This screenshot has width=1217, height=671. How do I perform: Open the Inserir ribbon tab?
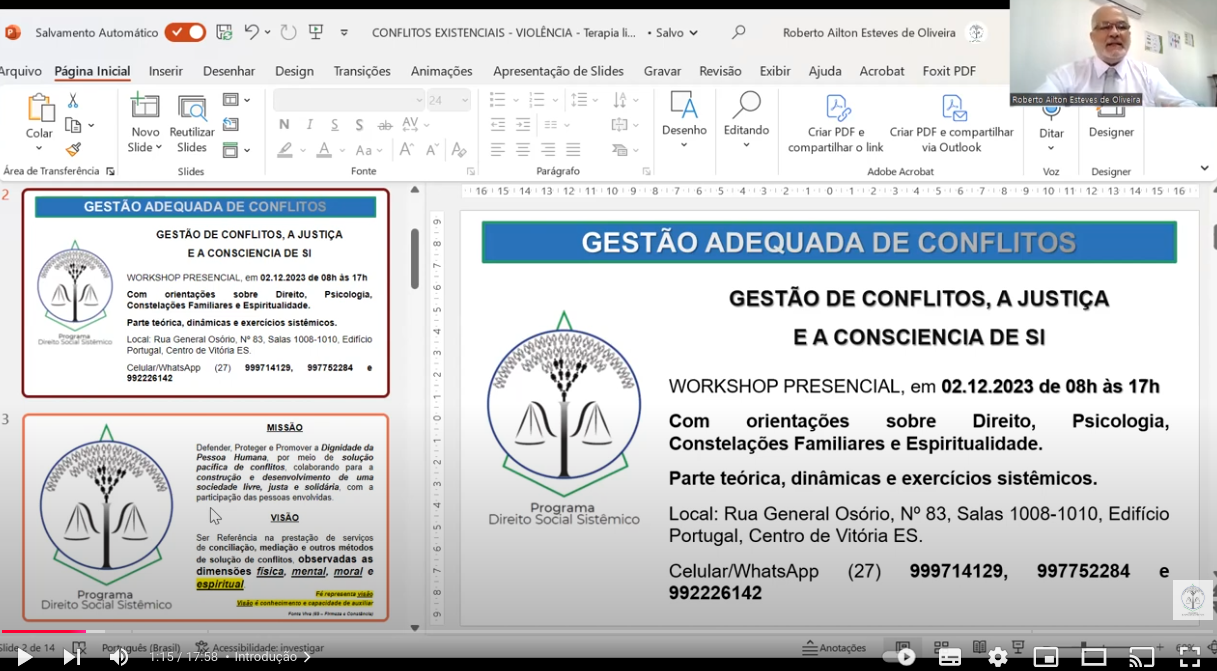pyautogui.click(x=166, y=71)
